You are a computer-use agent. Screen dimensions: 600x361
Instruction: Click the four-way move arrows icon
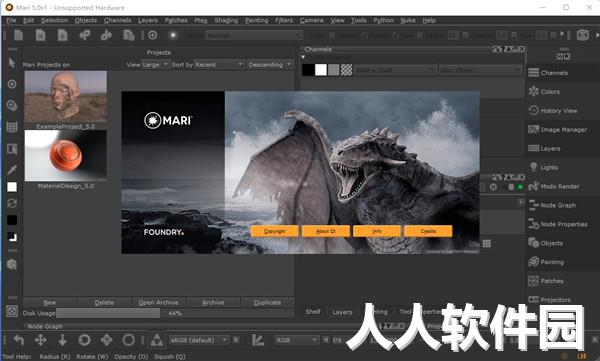point(41,340)
